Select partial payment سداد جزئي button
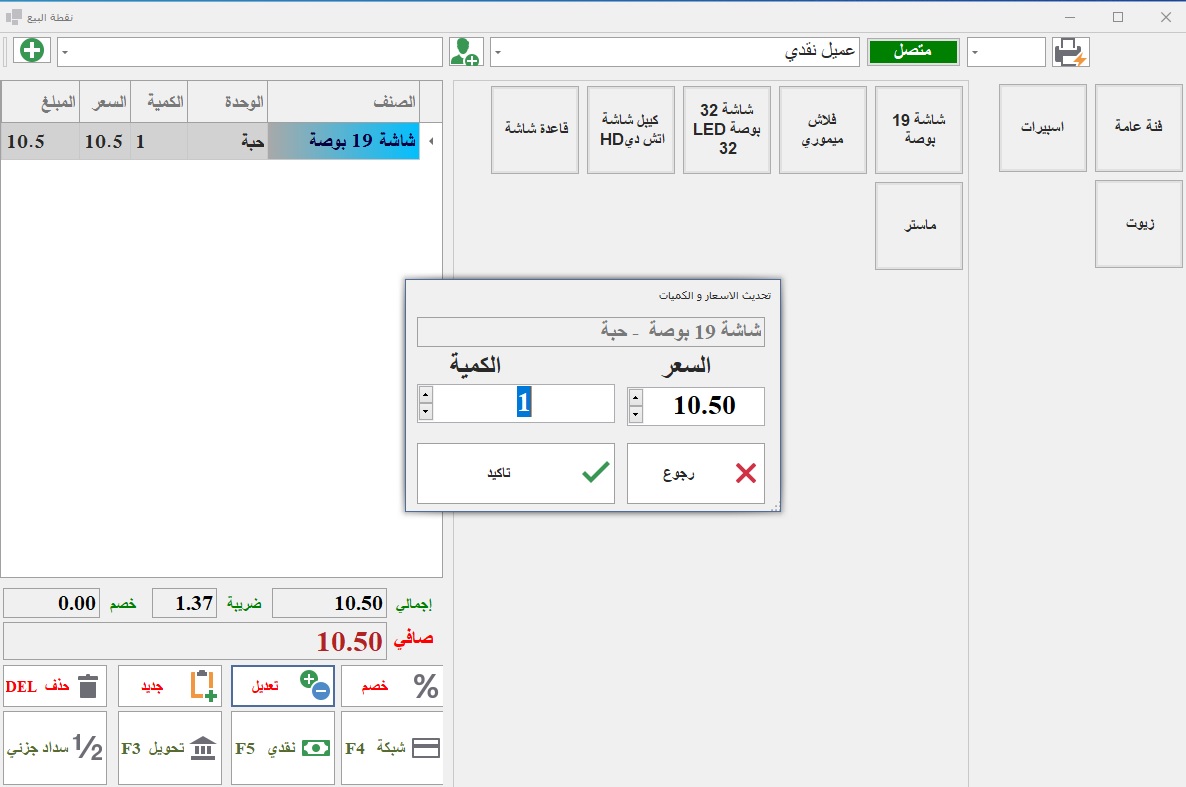Viewport: 1186px width, 787px height. point(56,748)
